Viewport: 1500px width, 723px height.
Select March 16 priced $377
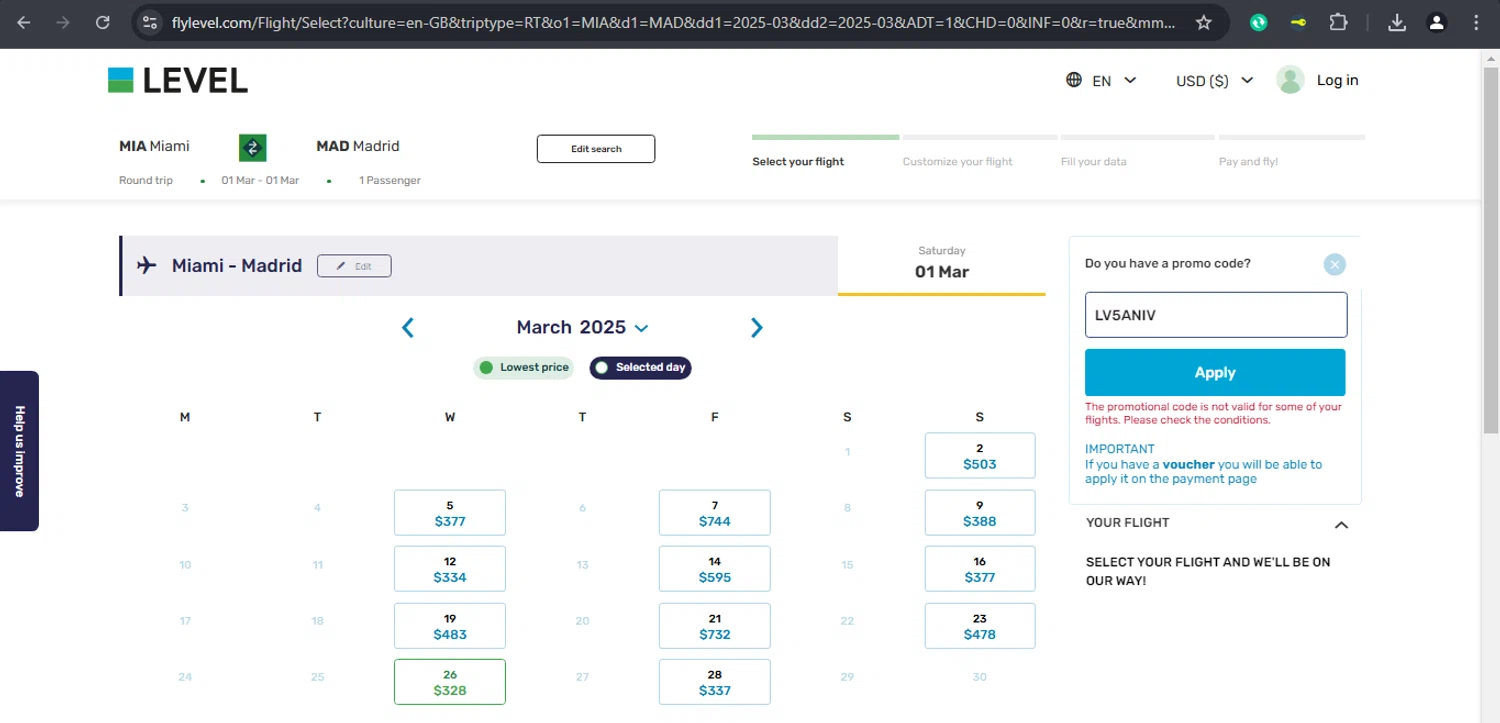(x=980, y=569)
